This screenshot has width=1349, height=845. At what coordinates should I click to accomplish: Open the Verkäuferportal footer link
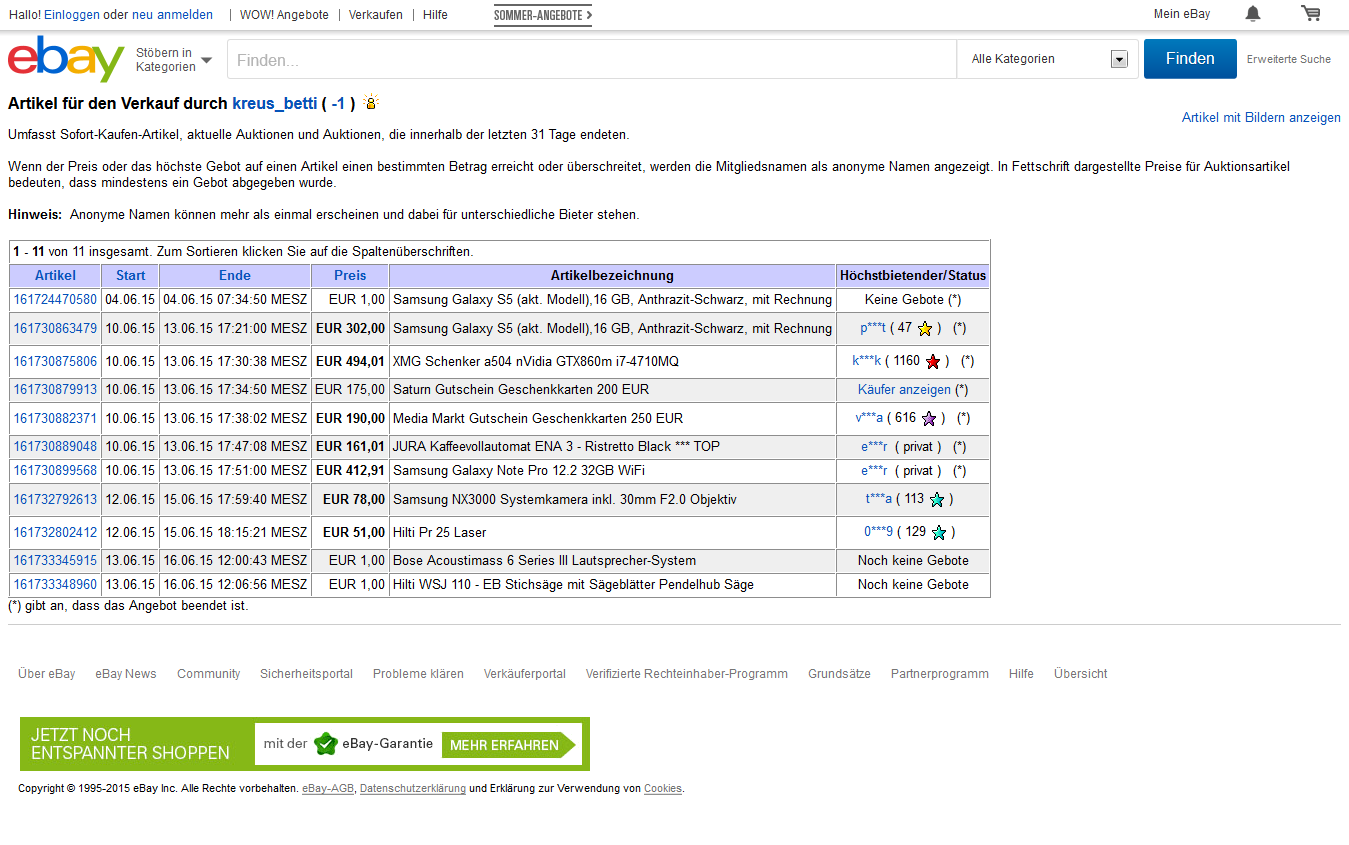click(525, 674)
